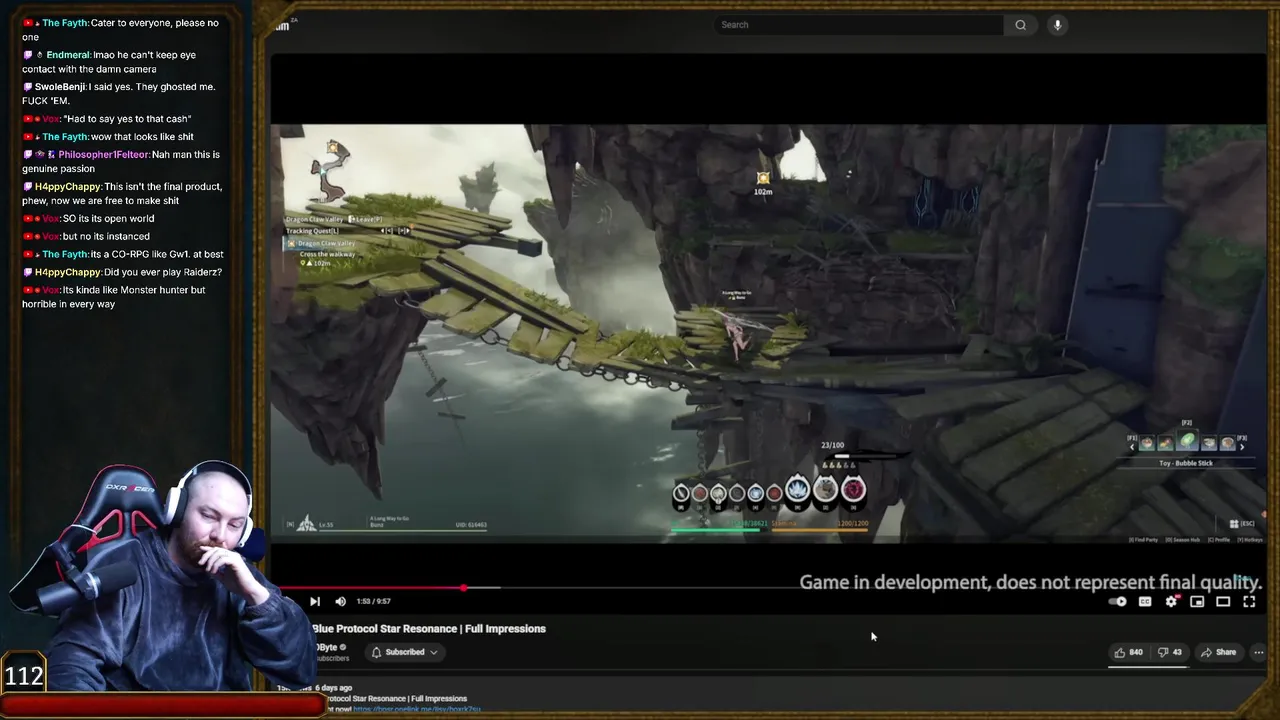Click Endmeral's username in chat
The width and height of the screenshot is (1280, 720).
click(68, 55)
